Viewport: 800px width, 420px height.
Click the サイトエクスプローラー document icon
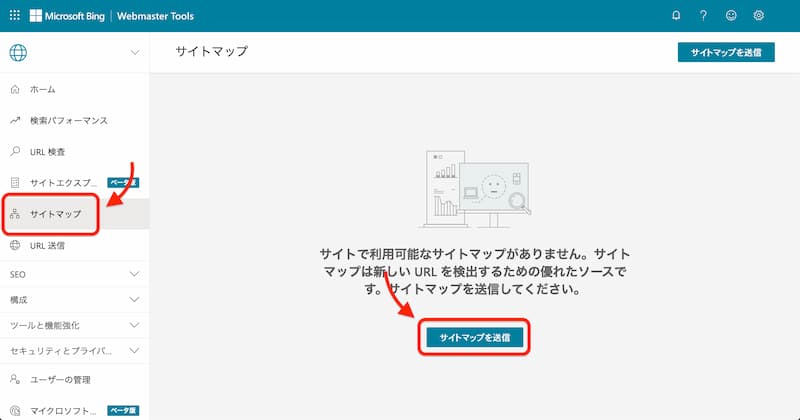coord(15,183)
